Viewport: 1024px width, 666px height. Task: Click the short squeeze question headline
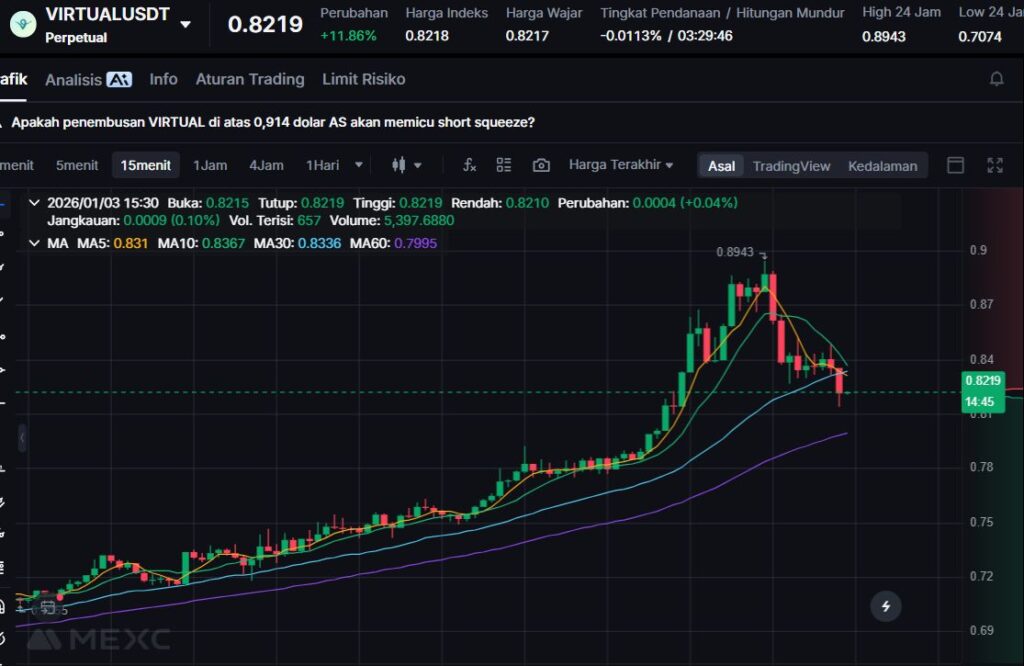point(272,122)
